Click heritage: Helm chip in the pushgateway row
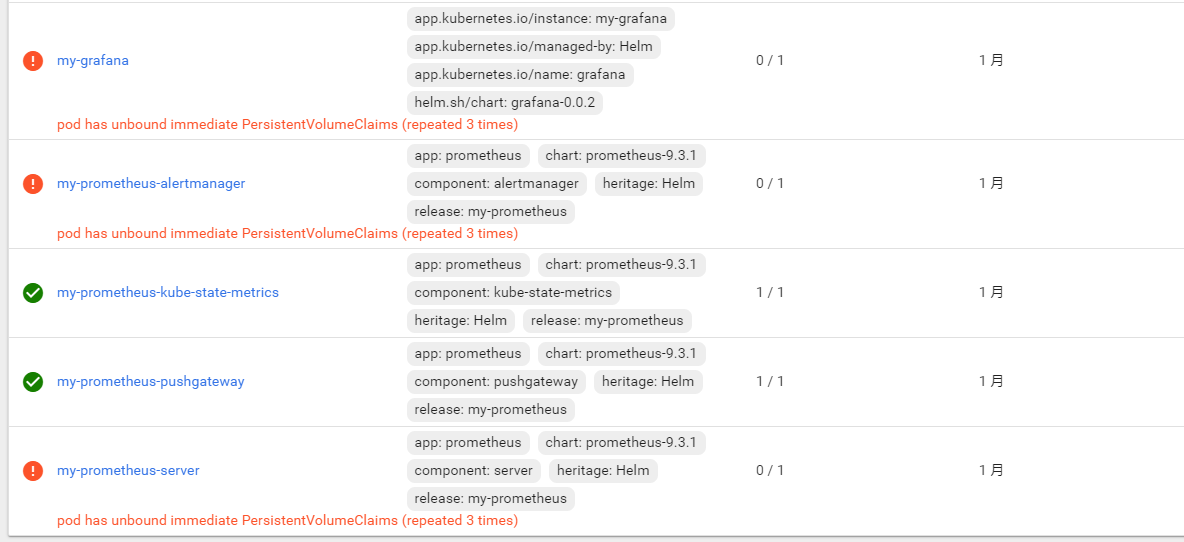 click(x=649, y=382)
